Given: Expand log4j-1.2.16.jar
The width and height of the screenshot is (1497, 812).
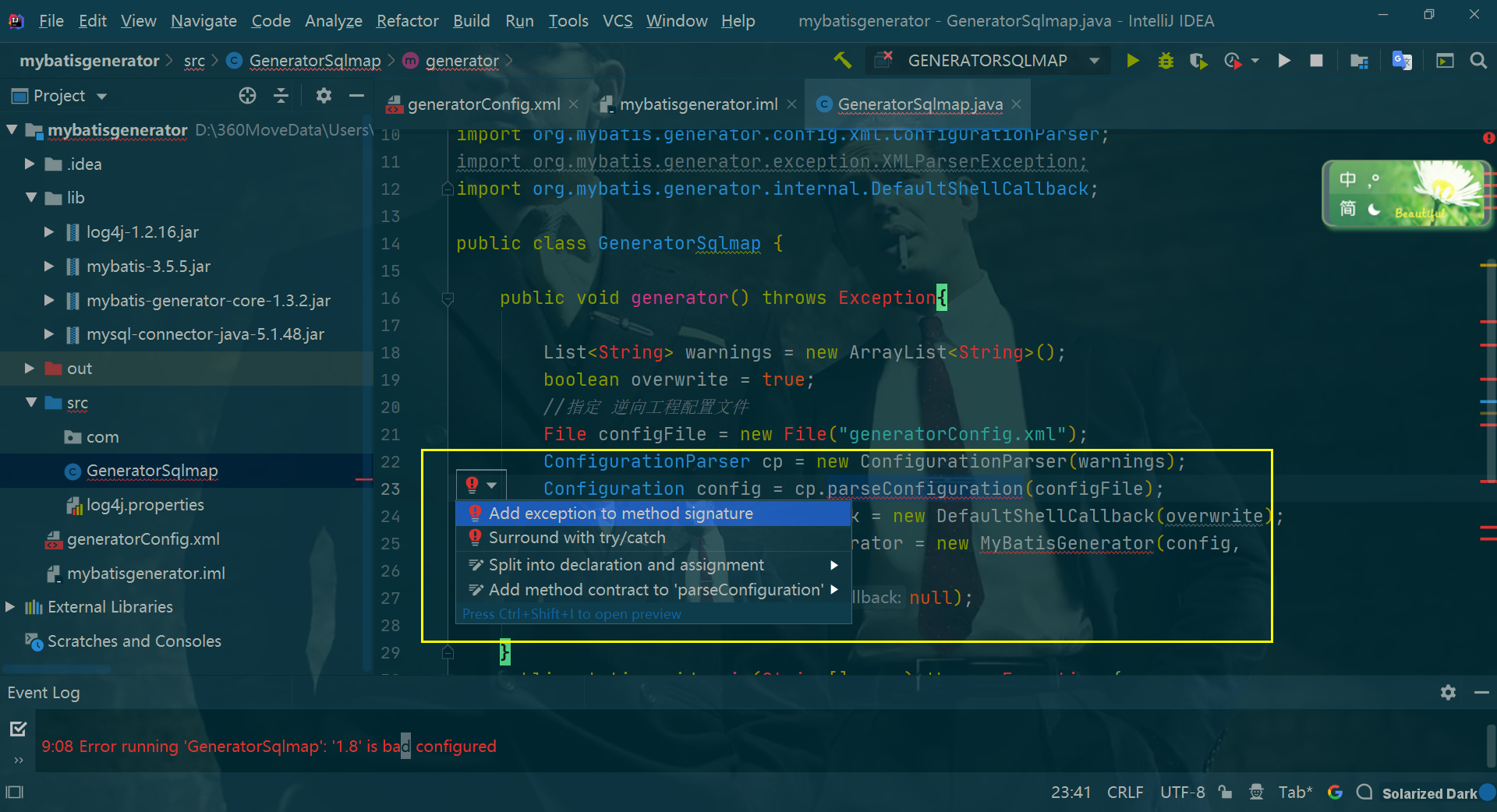Looking at the screenshot, I should (x=49, y=231).
